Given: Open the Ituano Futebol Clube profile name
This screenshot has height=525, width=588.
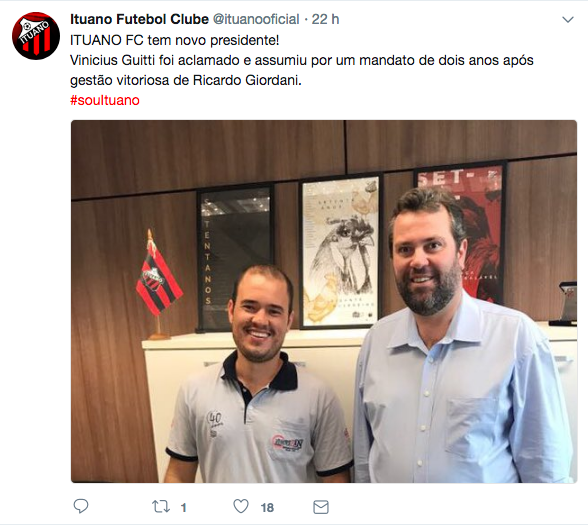Looking at the screenshot, I should tap(139, 20).
